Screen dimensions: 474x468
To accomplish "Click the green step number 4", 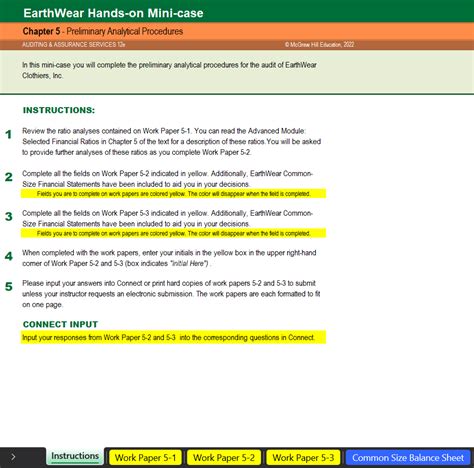I will (8, 256).
